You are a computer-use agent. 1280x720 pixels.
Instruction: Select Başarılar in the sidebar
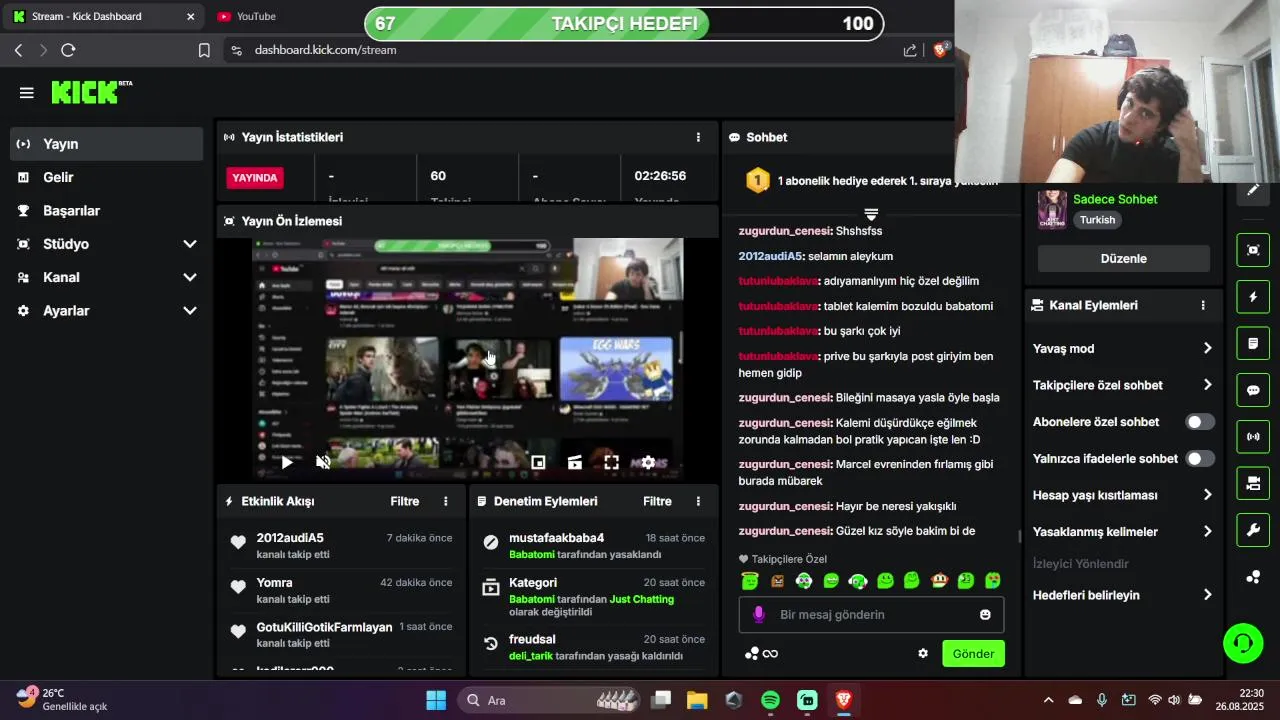pos(107,211)
